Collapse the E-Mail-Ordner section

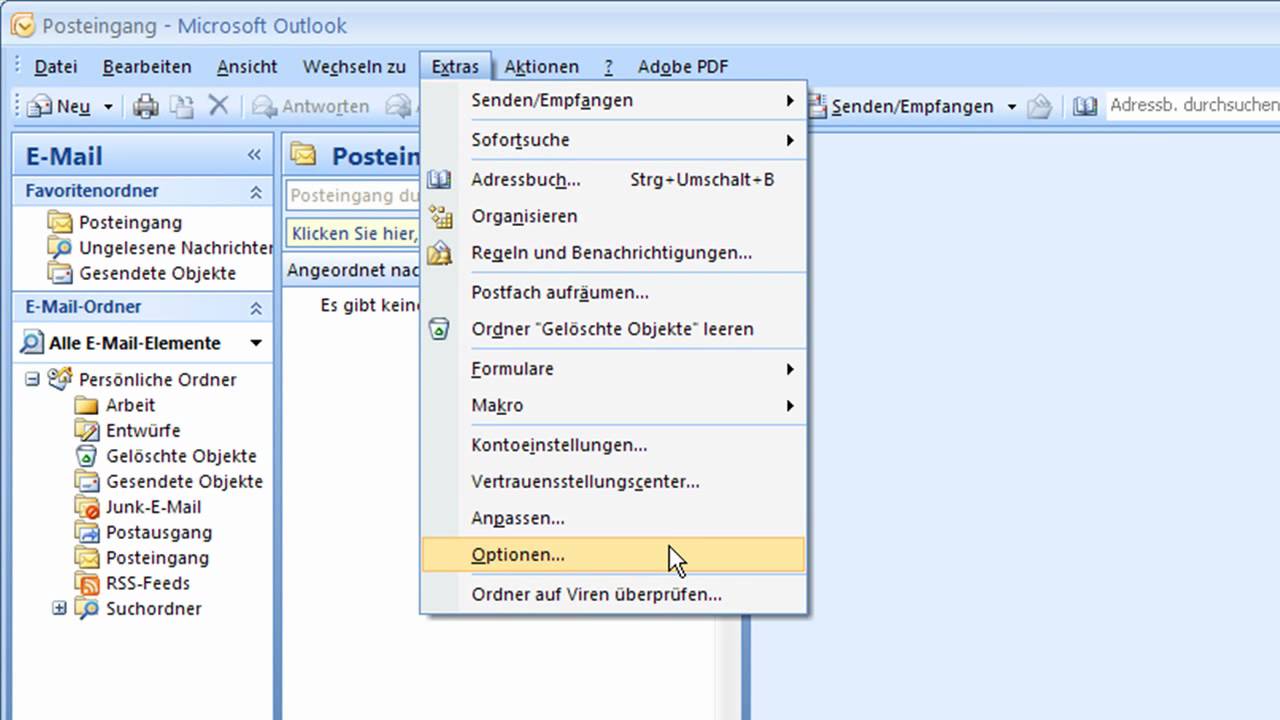coord(256,308)
